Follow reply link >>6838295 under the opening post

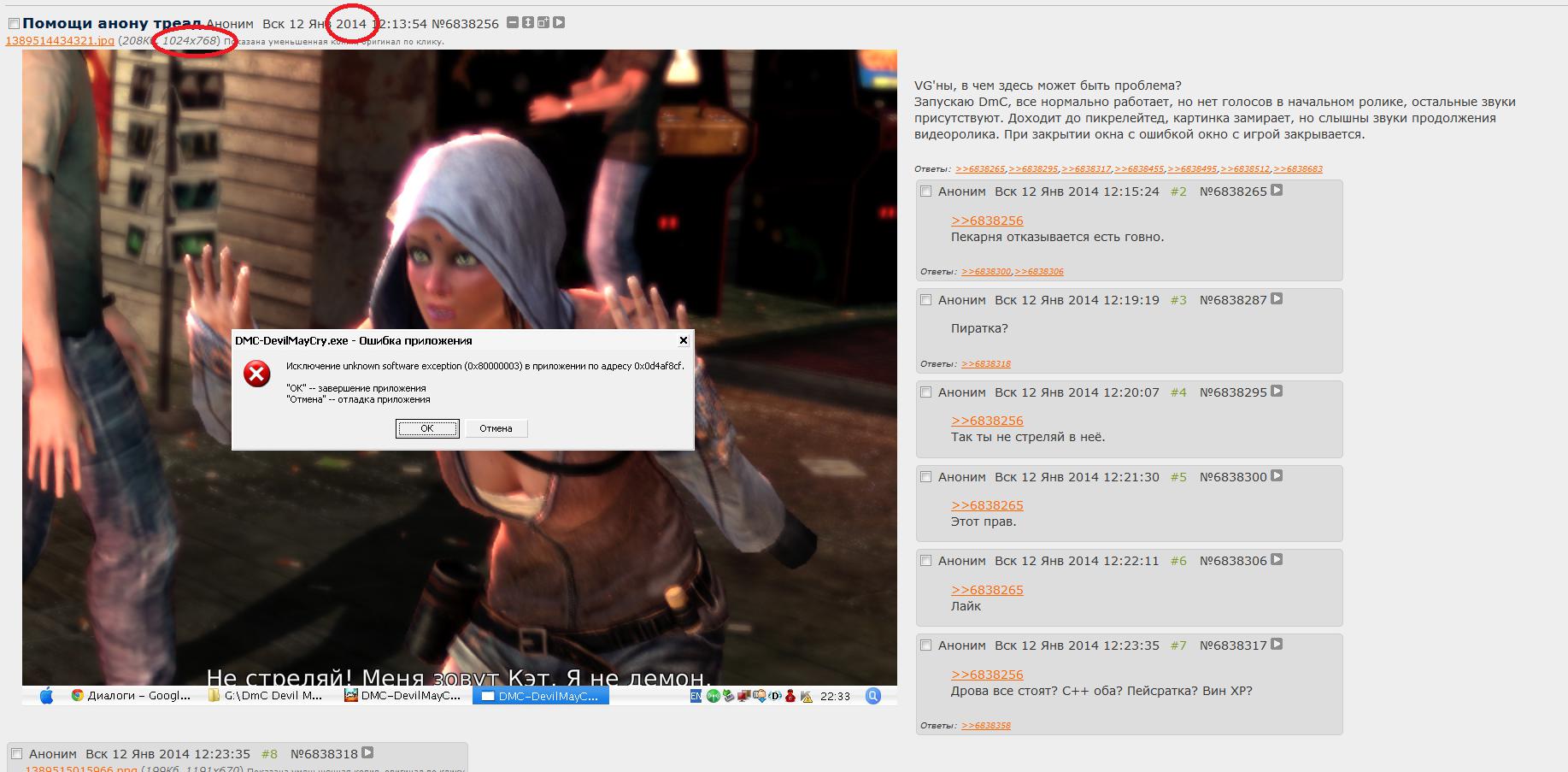(x=1033, y=169)
